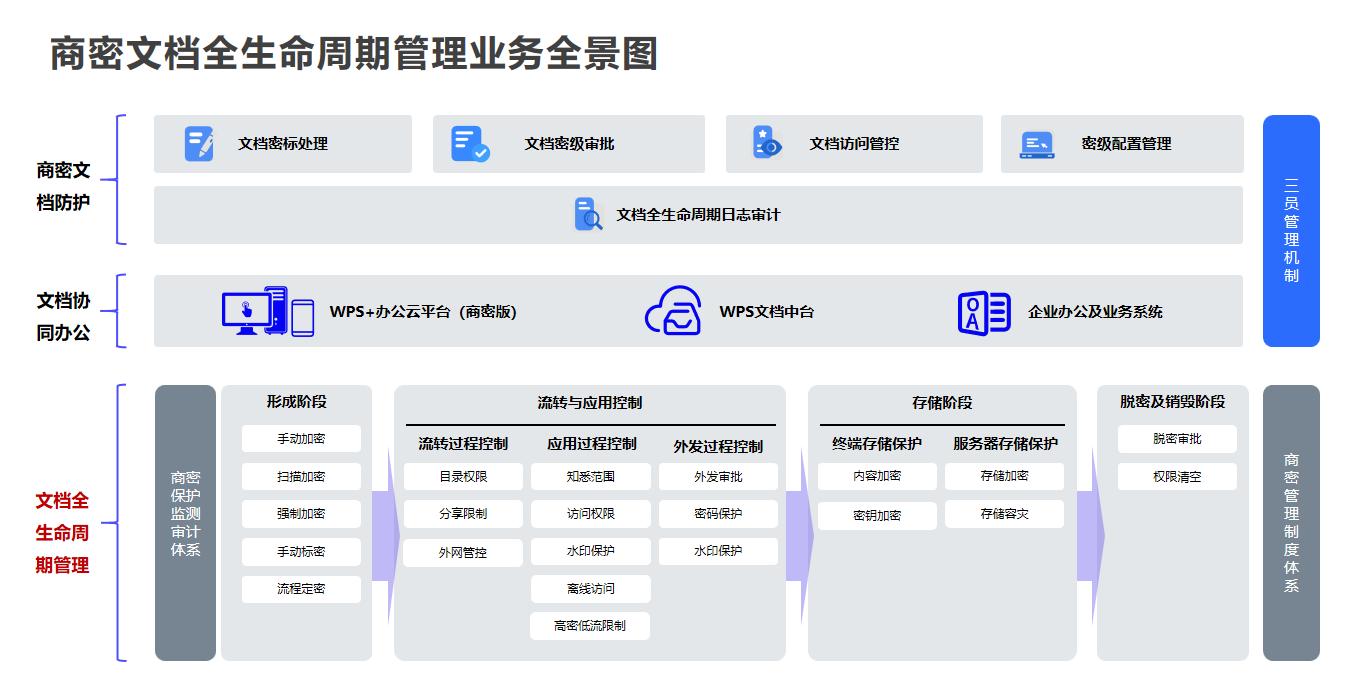Image resolution: width=1362 pixels, height=690 pixels.
Task: Select the 高密低流限制 item
Action: [590, 626]
